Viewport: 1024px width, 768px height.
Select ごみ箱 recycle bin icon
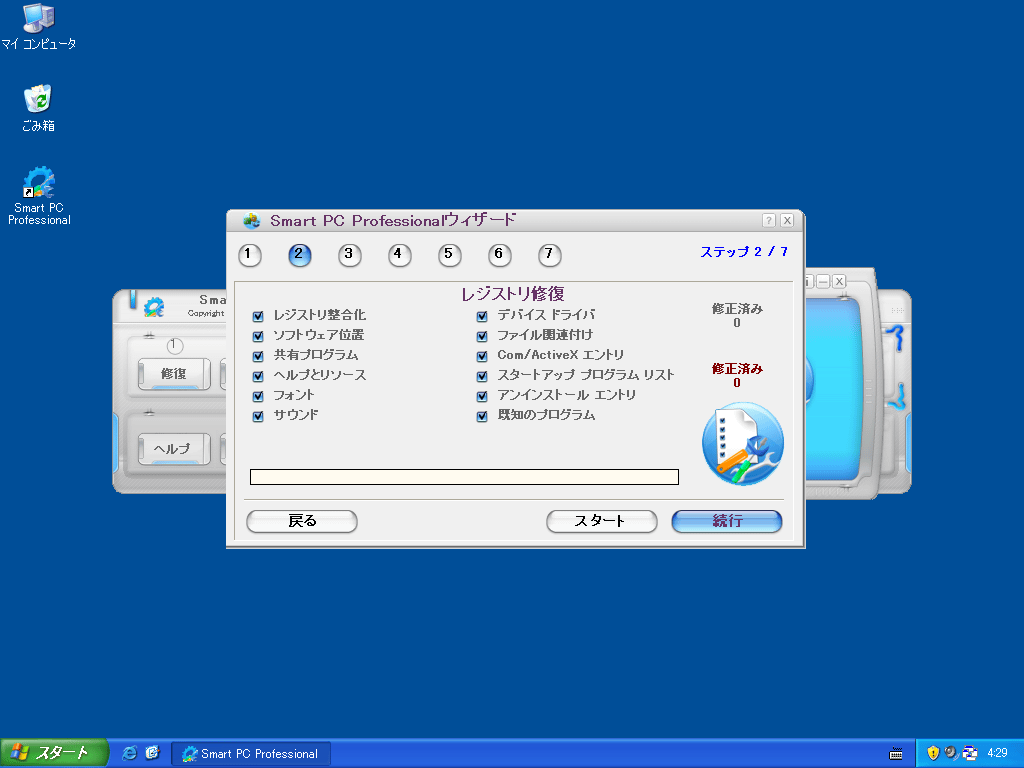[x=39, y=108]
